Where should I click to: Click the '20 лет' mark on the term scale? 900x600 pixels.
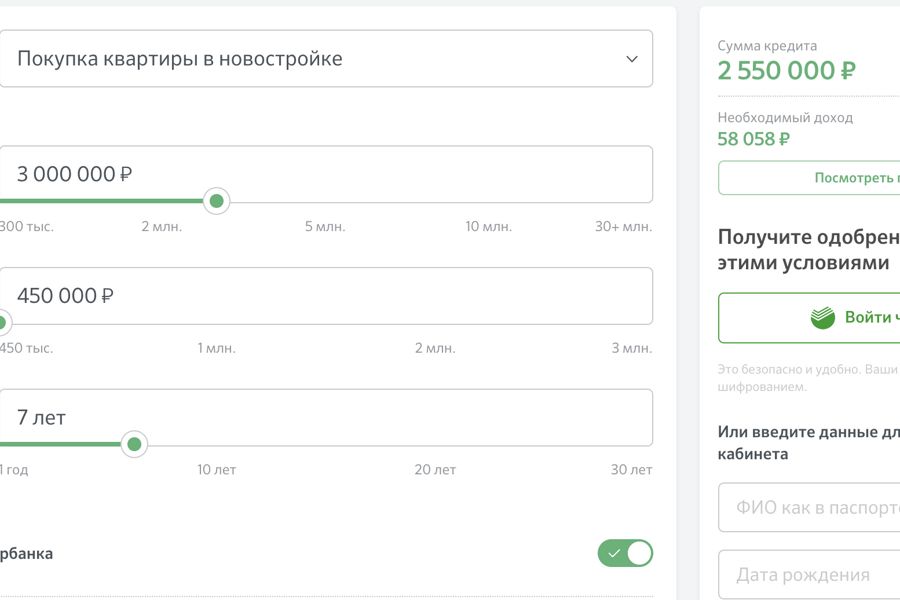435,470
